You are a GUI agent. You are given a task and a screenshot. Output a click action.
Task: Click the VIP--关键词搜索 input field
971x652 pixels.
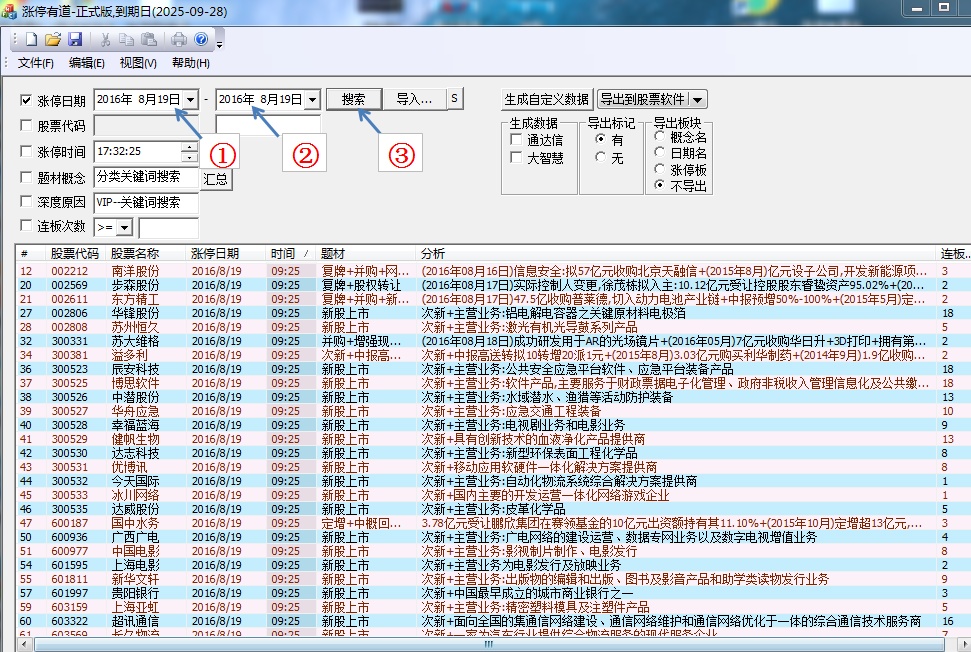pyautogui.click(x=146, y=202)
